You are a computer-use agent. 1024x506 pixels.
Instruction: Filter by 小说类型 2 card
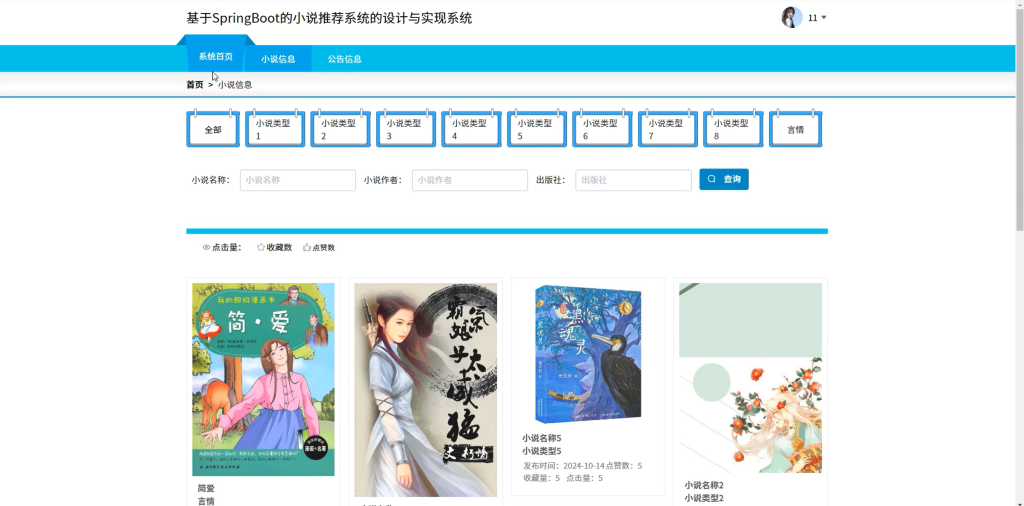tap(340, 129)
